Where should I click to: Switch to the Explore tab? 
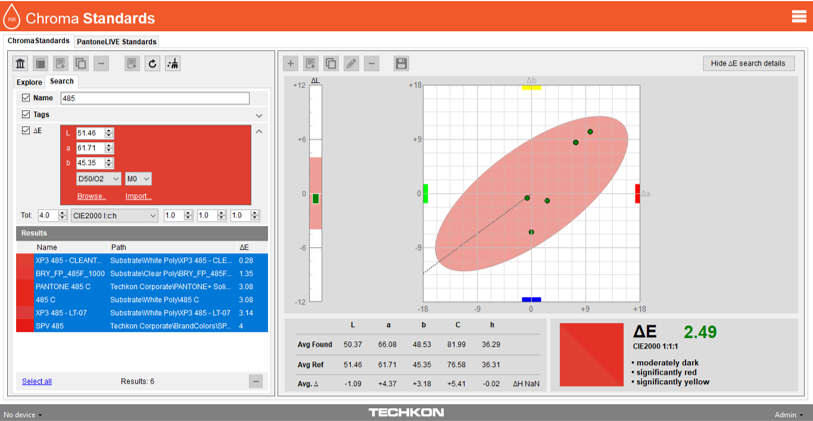pyautogui.click(x=29, y=82)
